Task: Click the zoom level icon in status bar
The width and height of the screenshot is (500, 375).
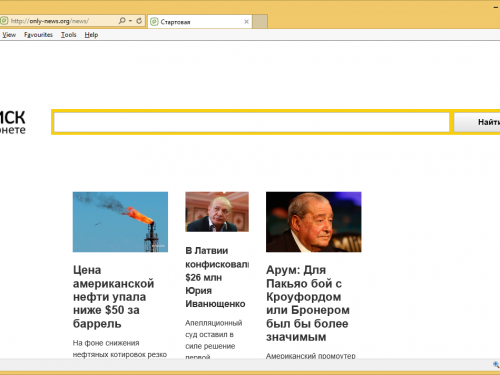Action: [496, 365]
